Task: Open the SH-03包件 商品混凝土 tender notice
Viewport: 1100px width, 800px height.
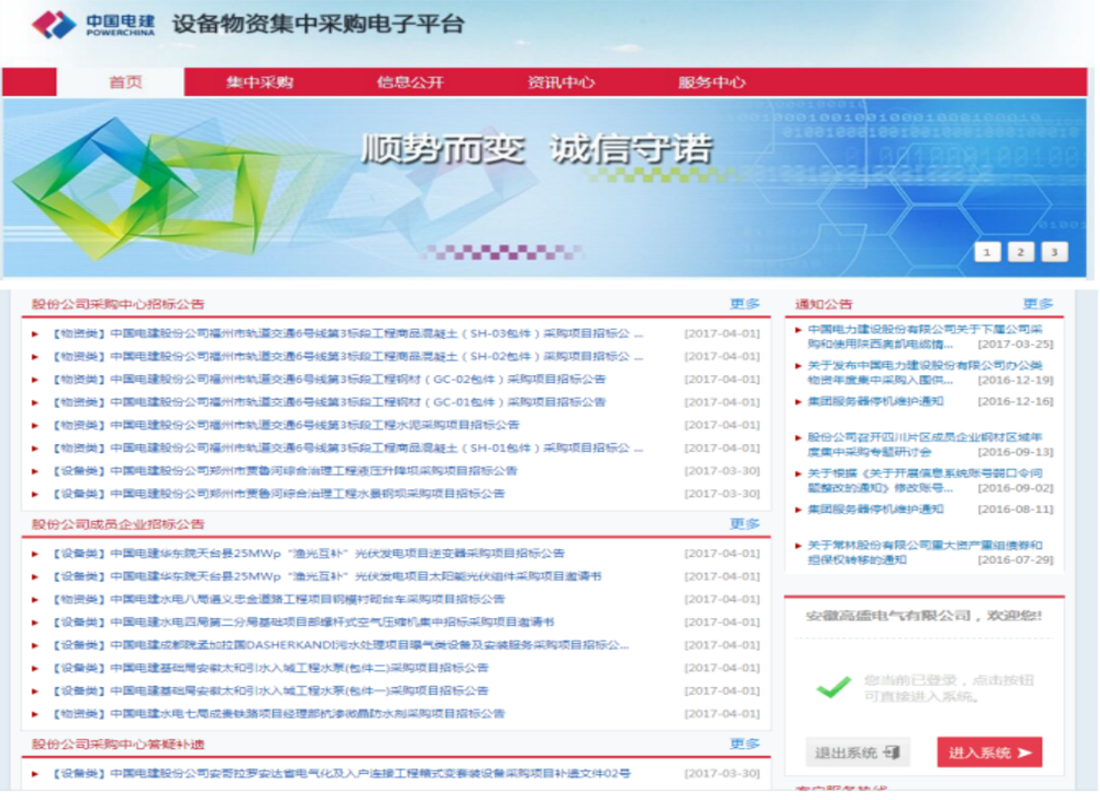Action: coord(348,333)
